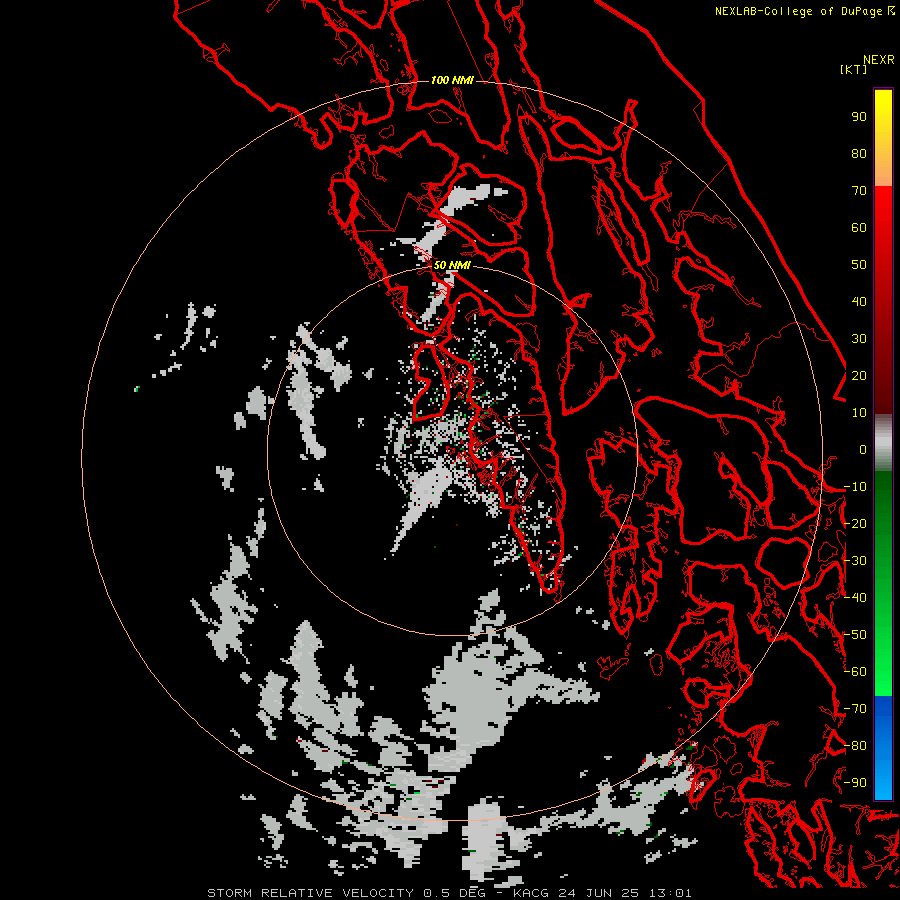Click the 50 value on the velocity scale
Screen dimensions: 900x900
859,265
